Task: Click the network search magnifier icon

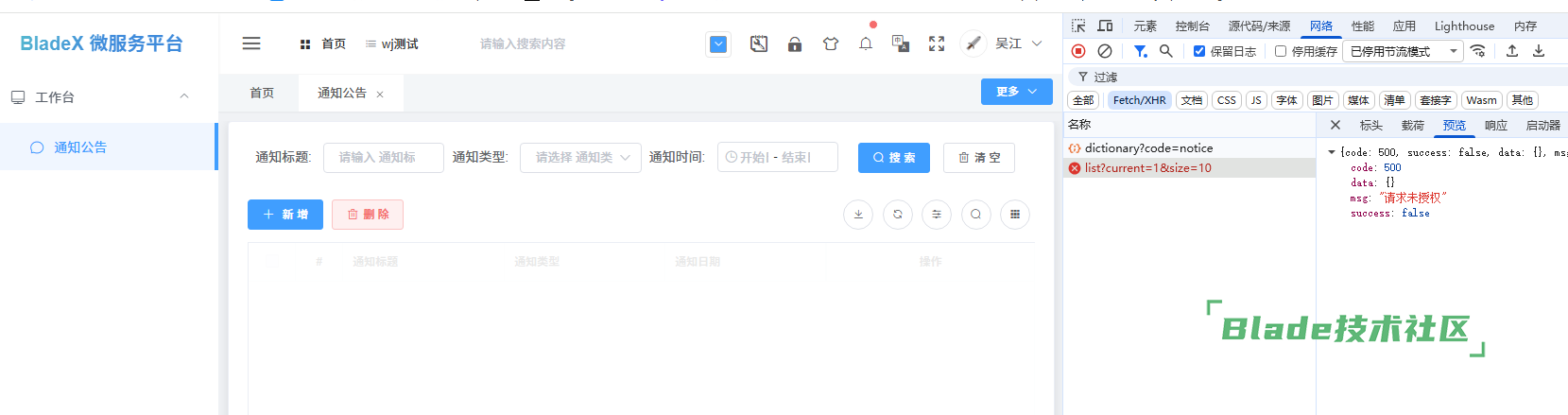Action: [x=1166, y=51]
